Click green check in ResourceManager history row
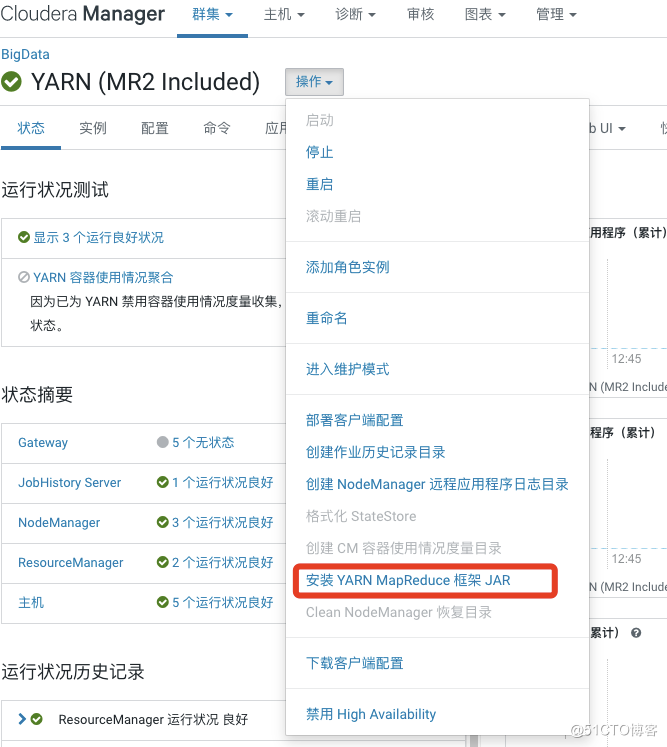The image size is (667, 747). click(x=37, y=719)
